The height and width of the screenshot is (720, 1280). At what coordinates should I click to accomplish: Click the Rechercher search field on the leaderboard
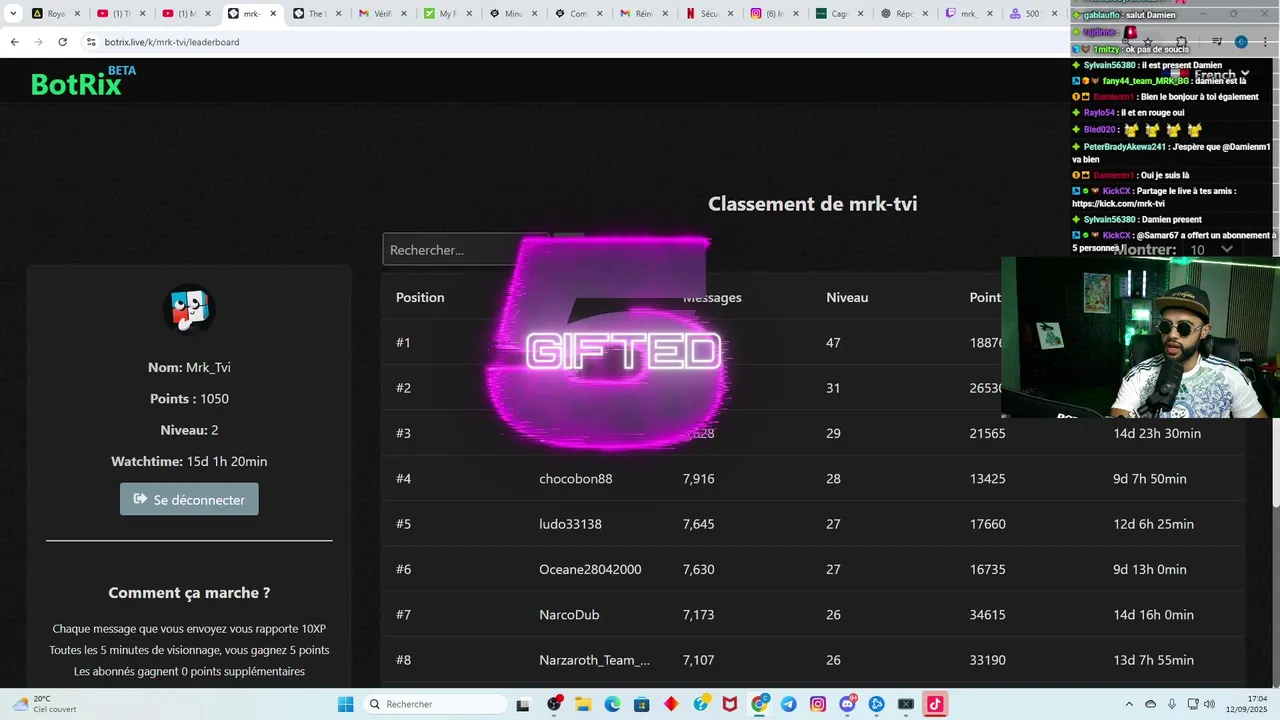click(x=465, y=249)
